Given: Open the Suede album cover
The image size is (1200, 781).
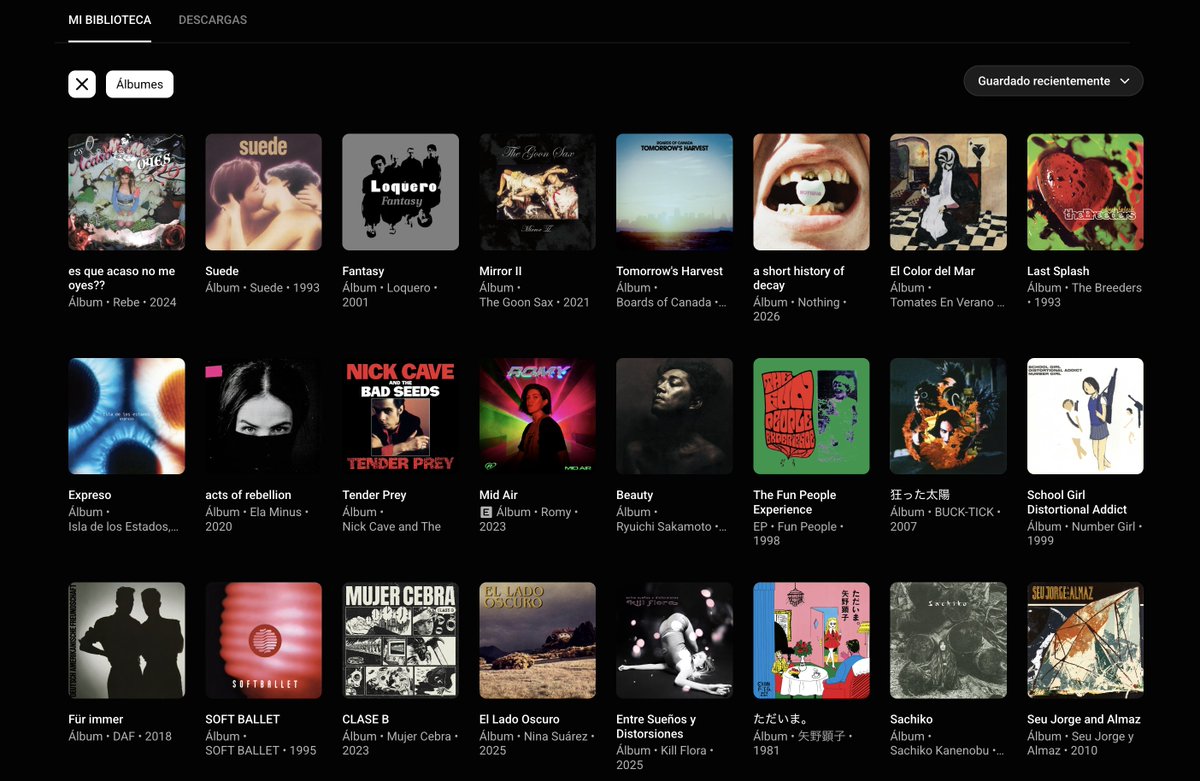Looking at the screenshot, I should [264, 192].
